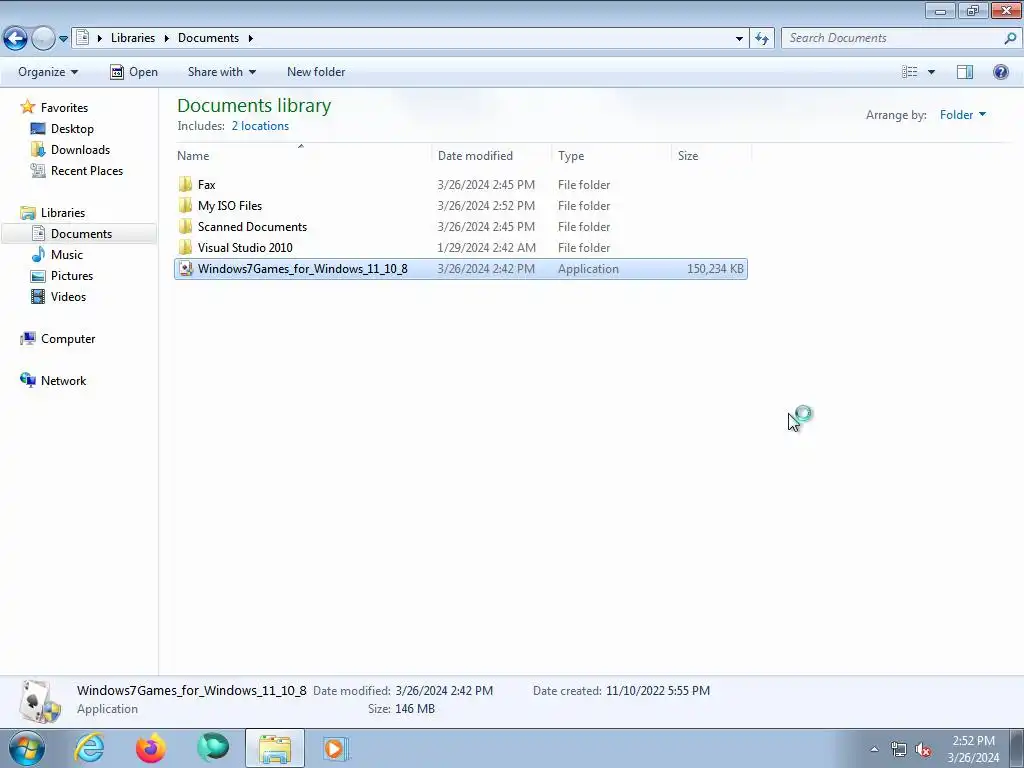Screen dimensions: 1024x768
Task: Click the search magnifier icon
Action: coord(1010,38)
